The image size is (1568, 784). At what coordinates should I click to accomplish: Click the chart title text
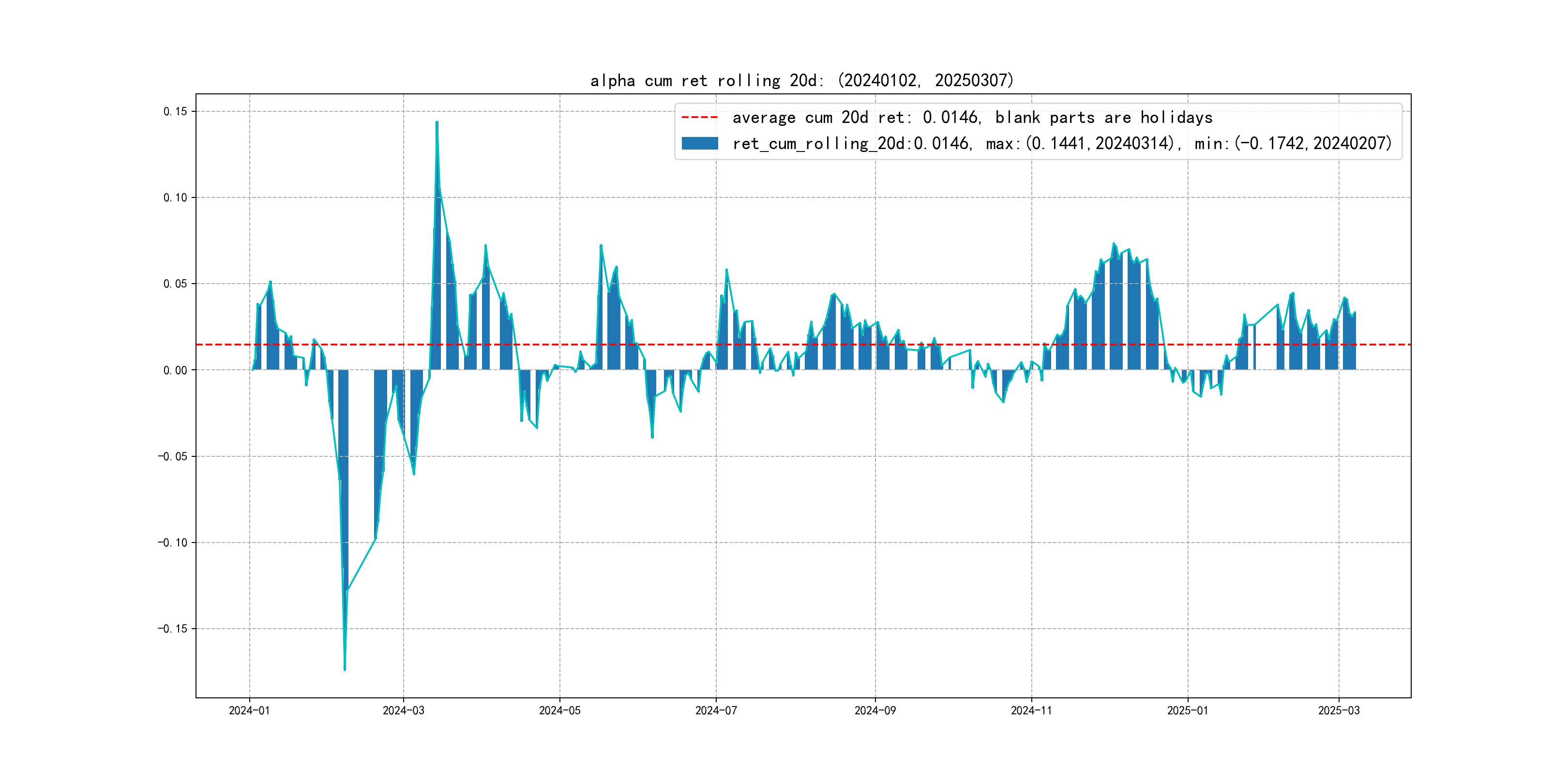[801, 80]
